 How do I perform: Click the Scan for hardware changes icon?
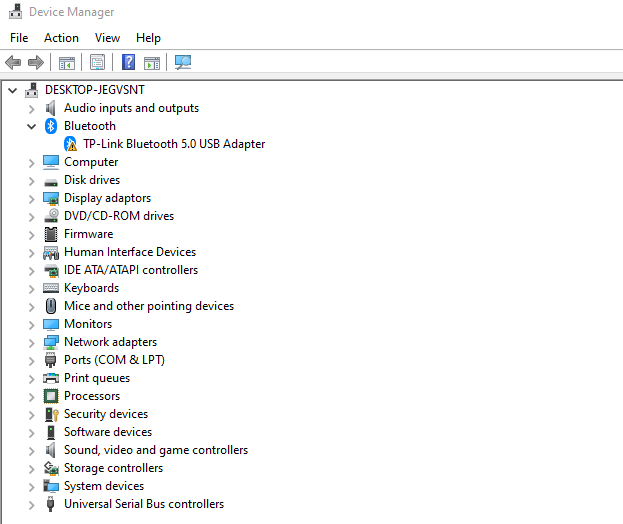(x=183, y=62)
